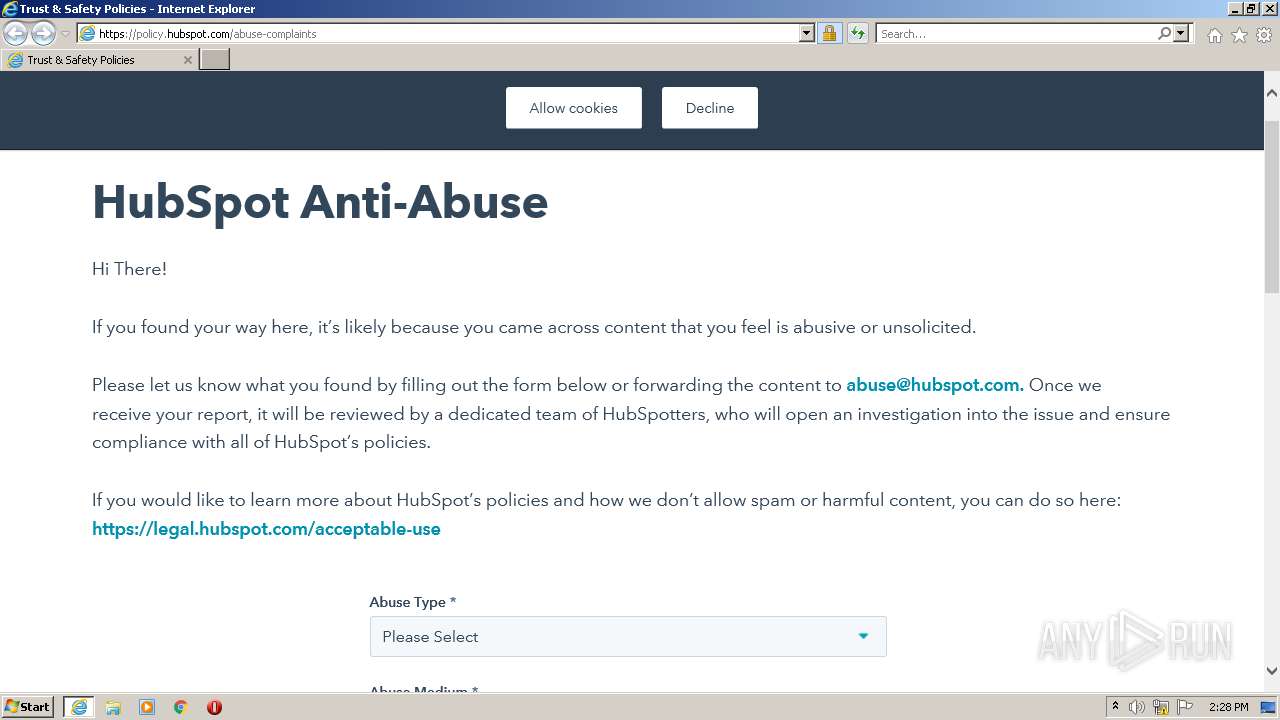
Task: Click the Allow cookies button
Action: click(573, 108)
